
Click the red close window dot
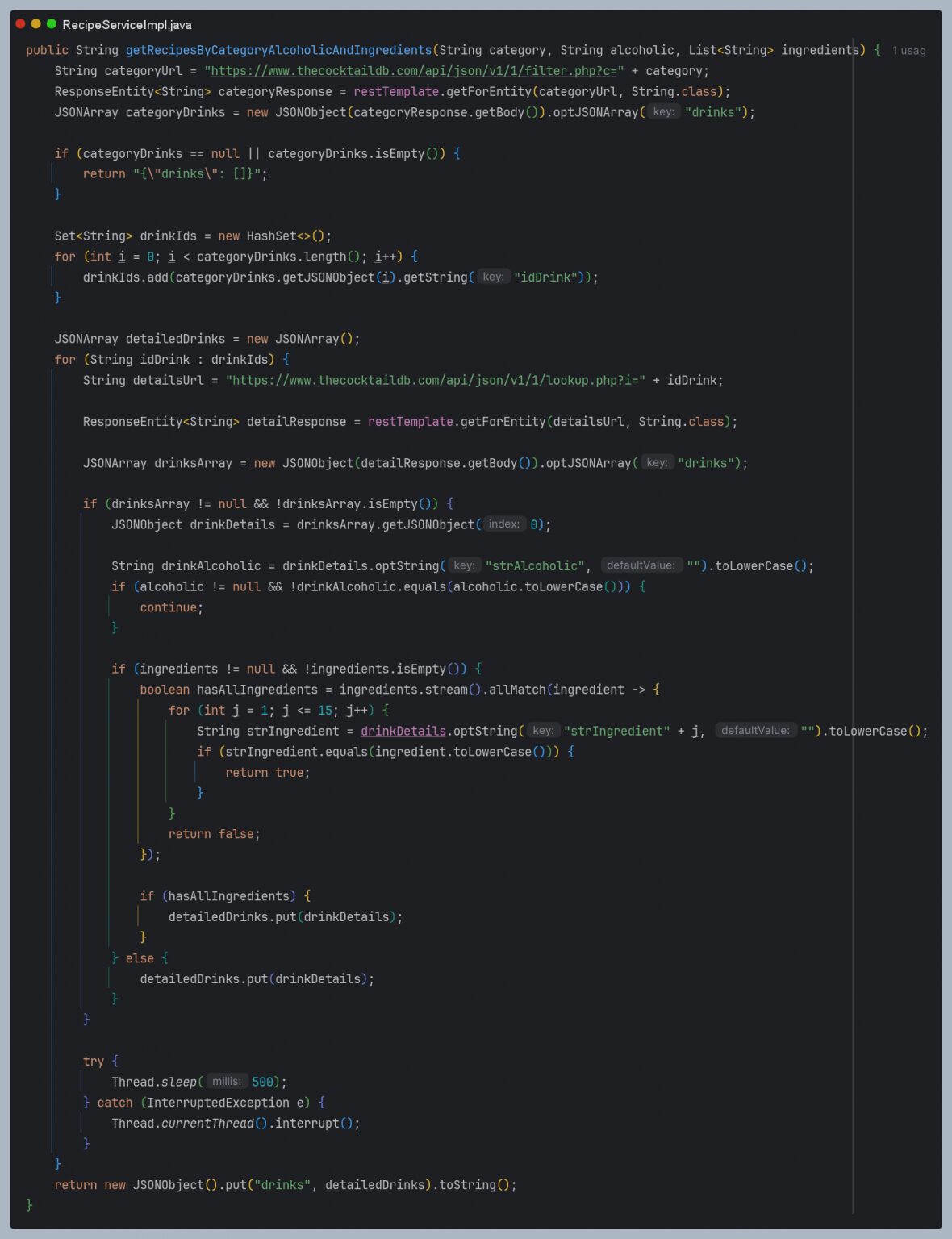(20, 24)
